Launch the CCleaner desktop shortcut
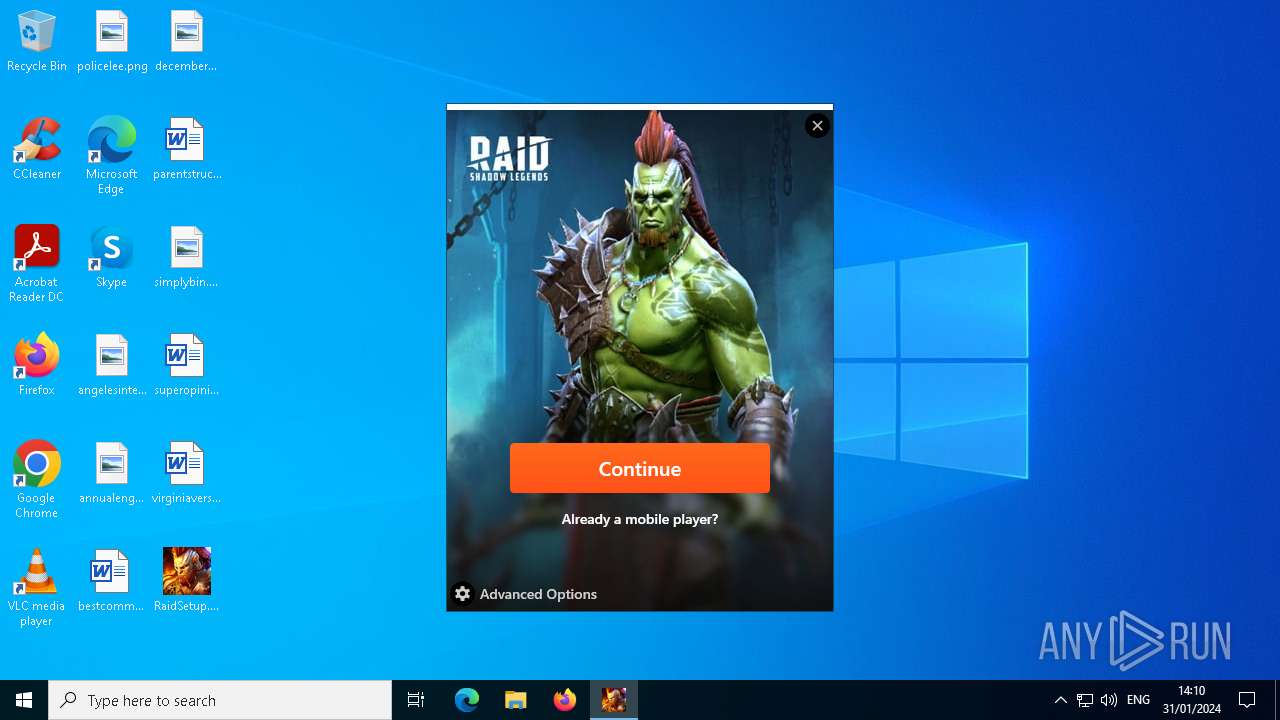The width and height of the screenshot is (1280, 720). 37,149
